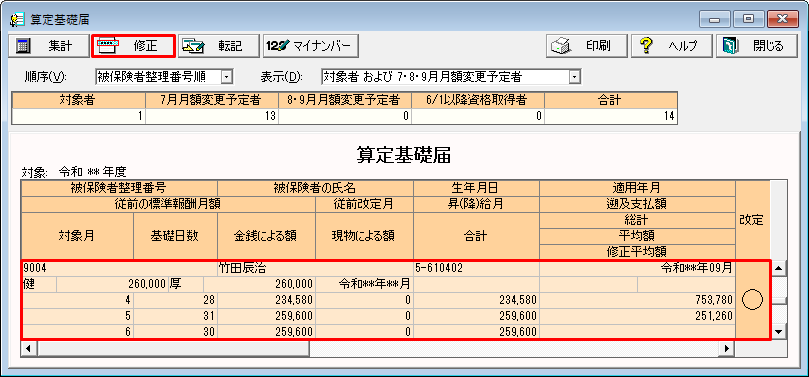Click the 修正平均額 header cell
Image resolution: width=809 pixels, height=377 pixels.
point(638,252)
